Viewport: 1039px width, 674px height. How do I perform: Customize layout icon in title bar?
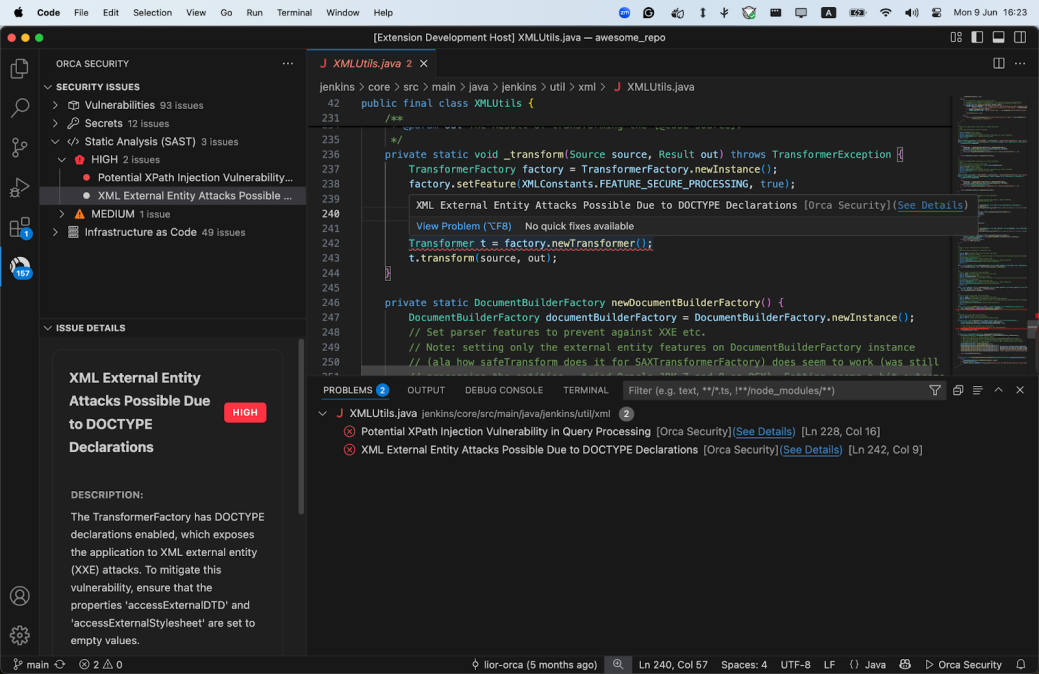click(x=956, y=37)
